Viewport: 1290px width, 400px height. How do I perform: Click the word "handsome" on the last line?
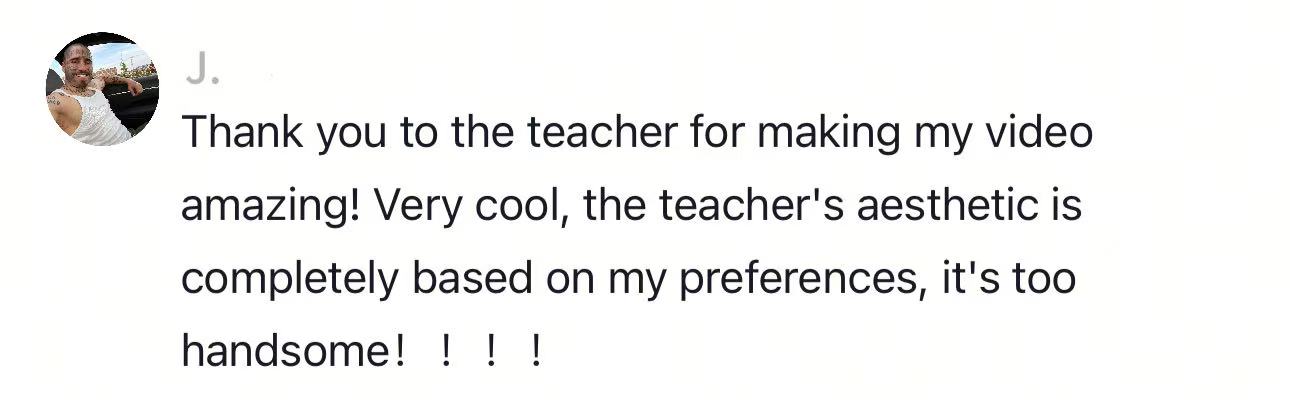tap(287, 351)
